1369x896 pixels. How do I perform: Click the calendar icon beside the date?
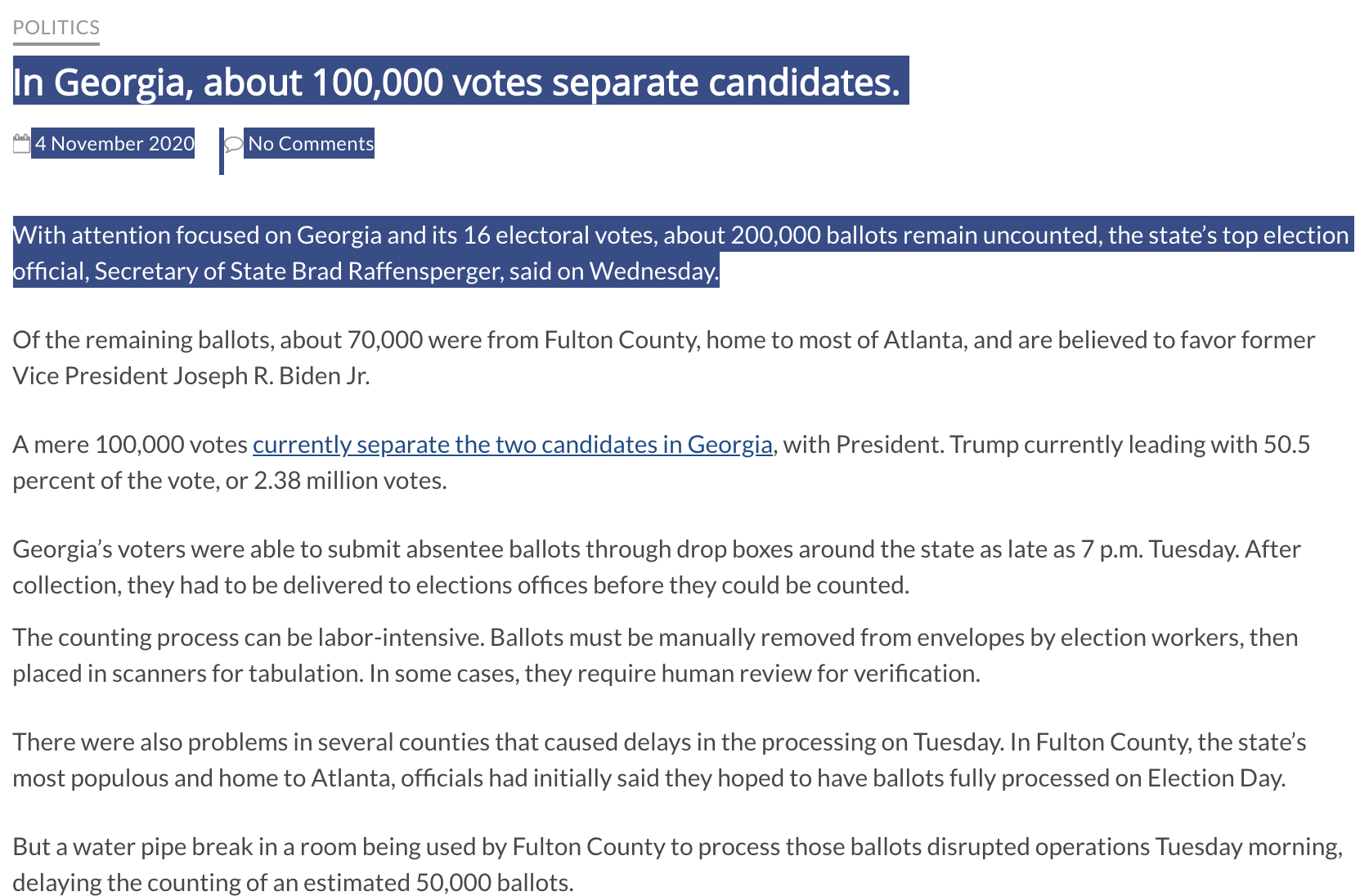point(22,144)
